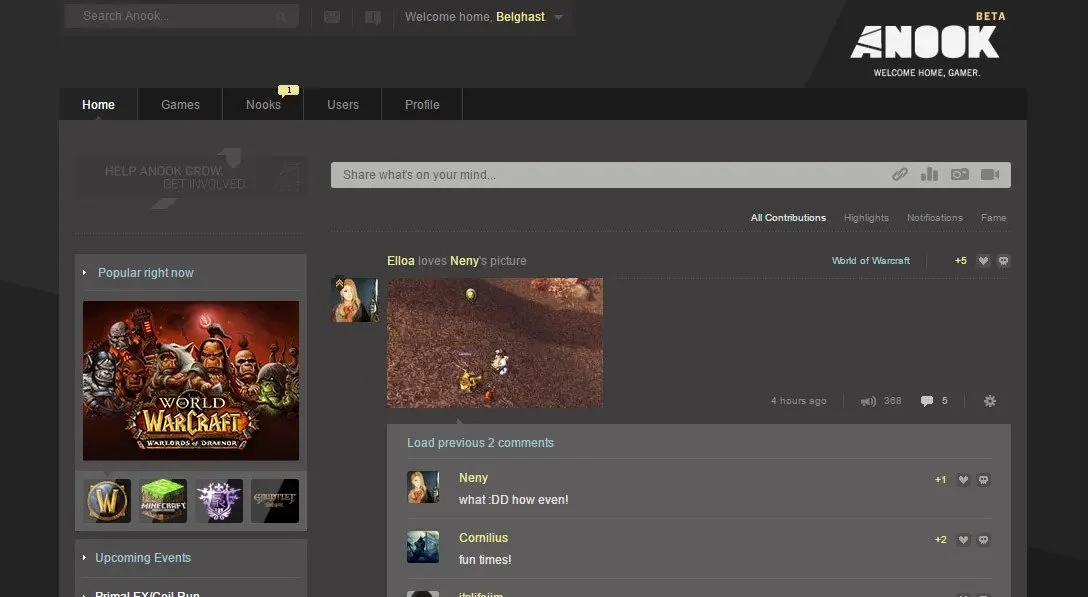Select the World of Warcraft W game icon
Image resolution: width=1088 pixels, height=597 pixels.
coord(108,501)
